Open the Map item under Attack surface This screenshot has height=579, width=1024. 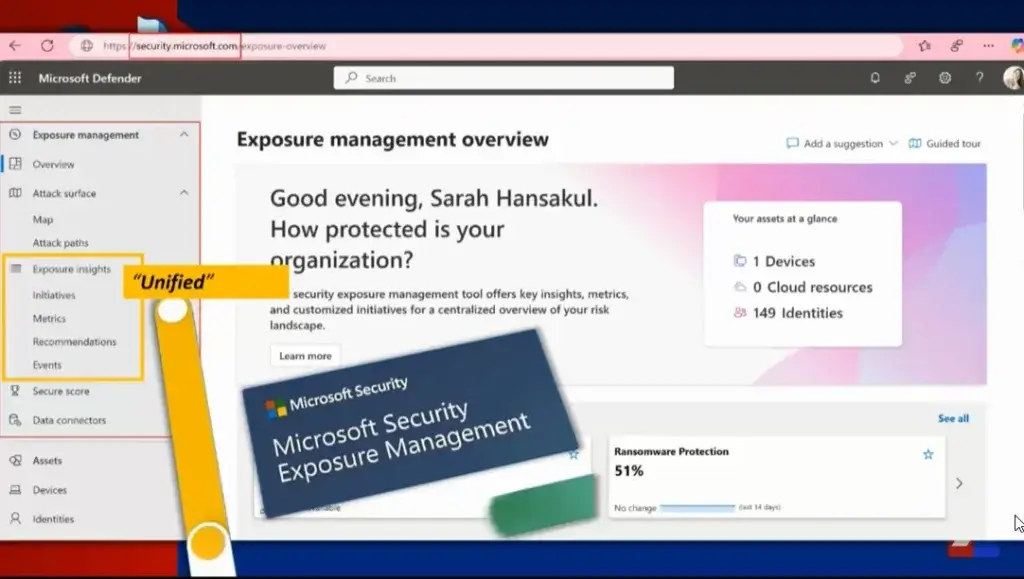(42, 219)
